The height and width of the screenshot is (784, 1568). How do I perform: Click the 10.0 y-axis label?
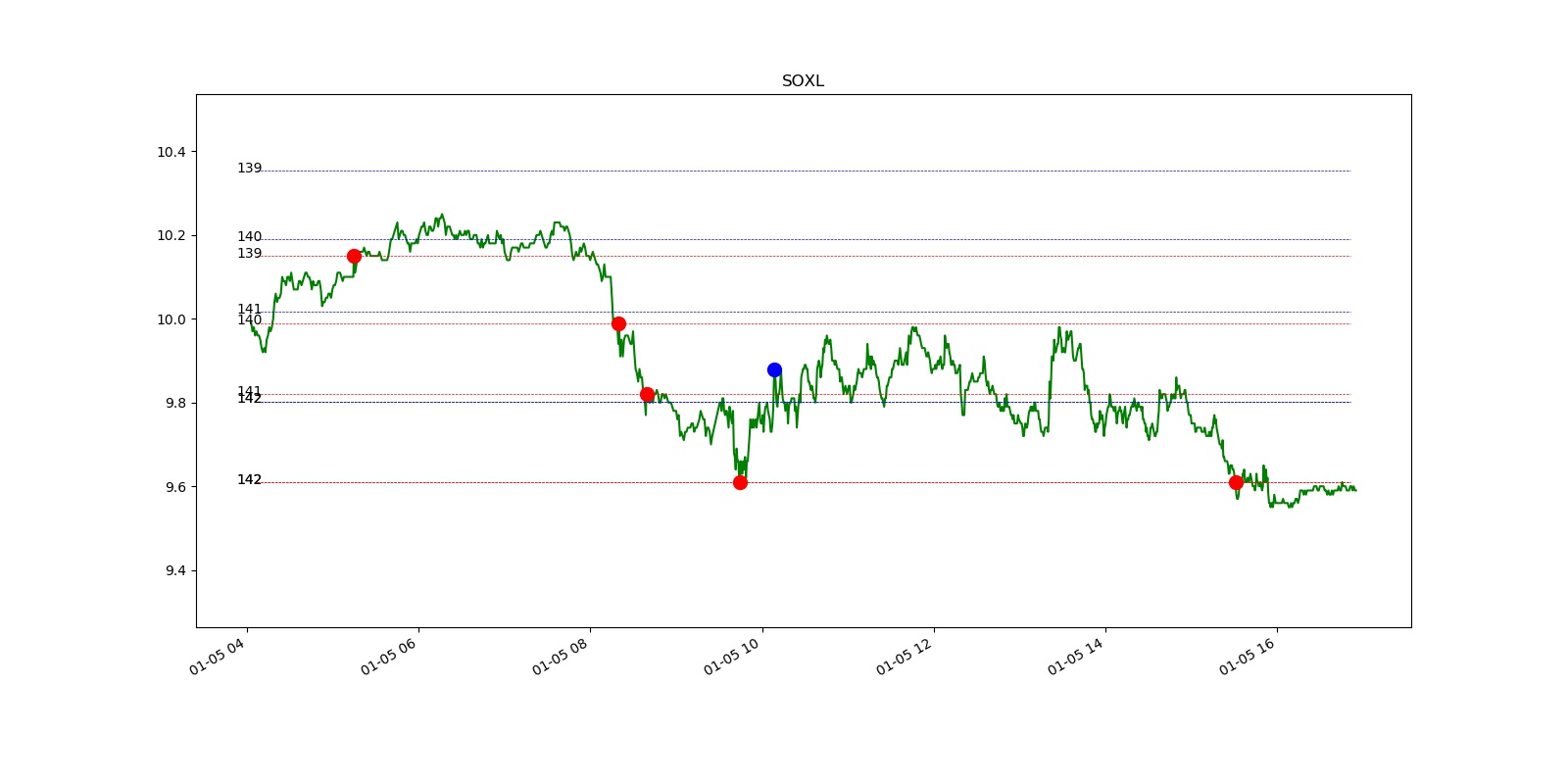(171, 319)
